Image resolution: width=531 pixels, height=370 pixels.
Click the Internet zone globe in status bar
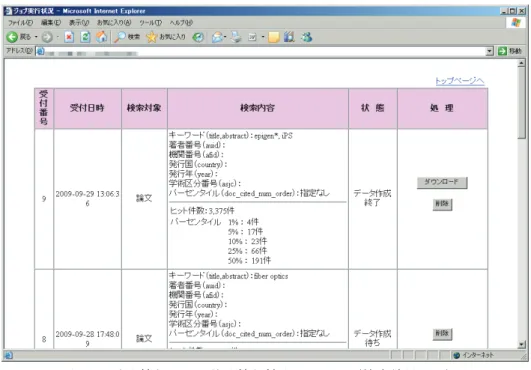click(456, 355)
